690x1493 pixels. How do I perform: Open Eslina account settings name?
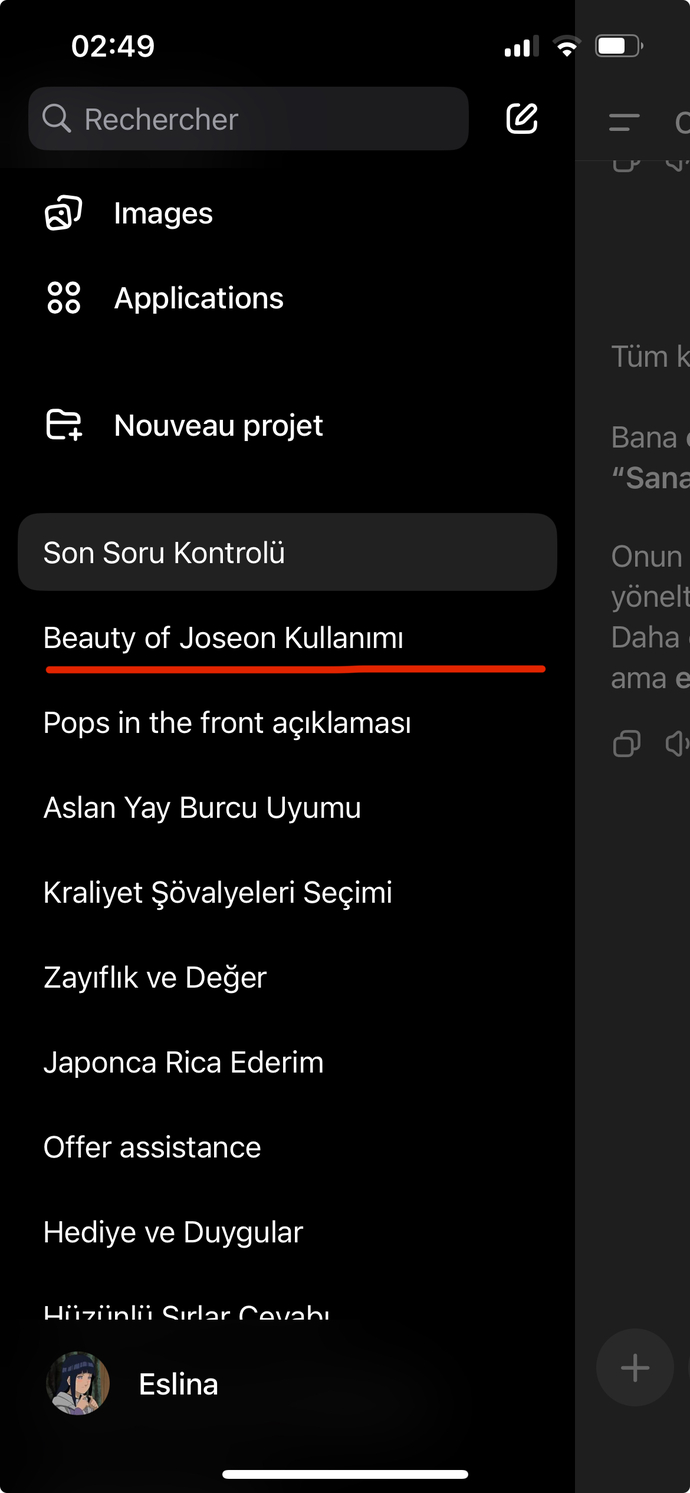click(178, 1384)
